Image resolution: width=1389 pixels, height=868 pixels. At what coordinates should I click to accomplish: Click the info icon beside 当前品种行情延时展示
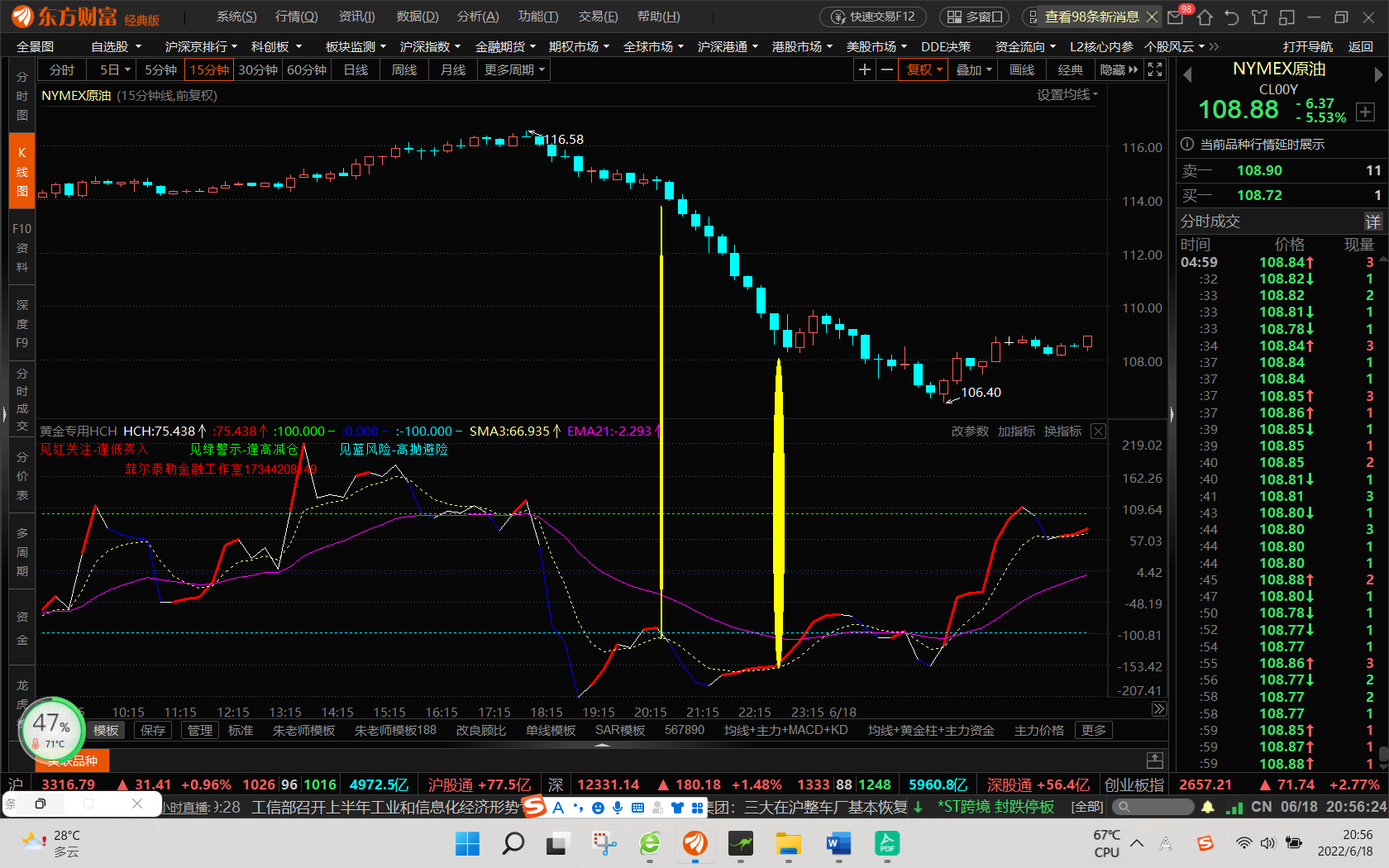click(1187, 144)
